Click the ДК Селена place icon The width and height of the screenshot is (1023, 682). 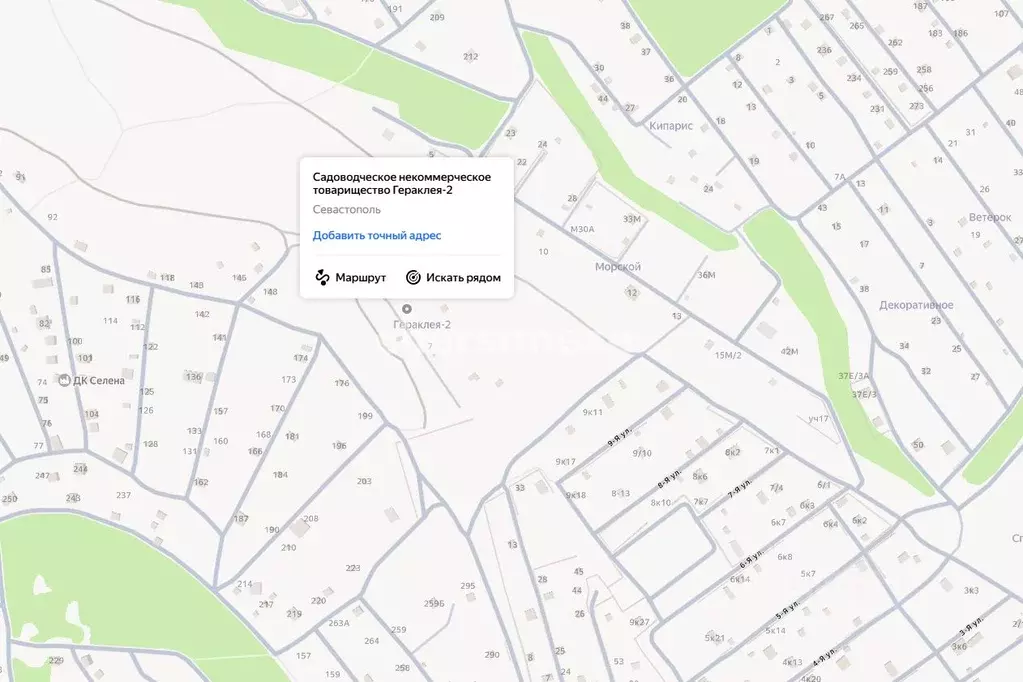(64, 380)
